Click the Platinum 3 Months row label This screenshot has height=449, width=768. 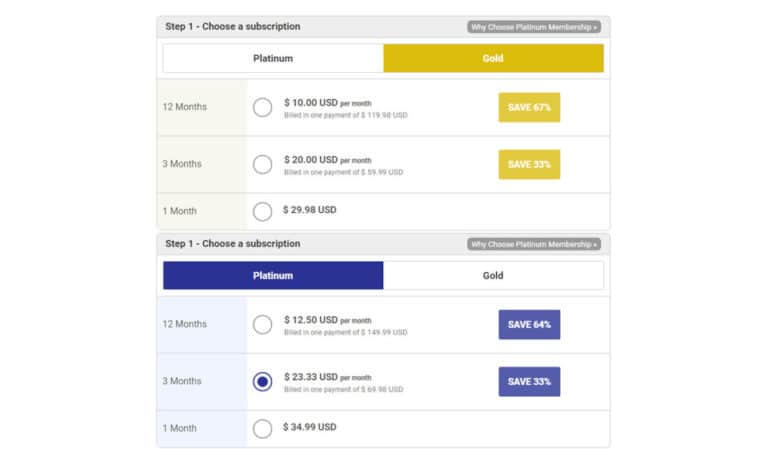(182, 381)
